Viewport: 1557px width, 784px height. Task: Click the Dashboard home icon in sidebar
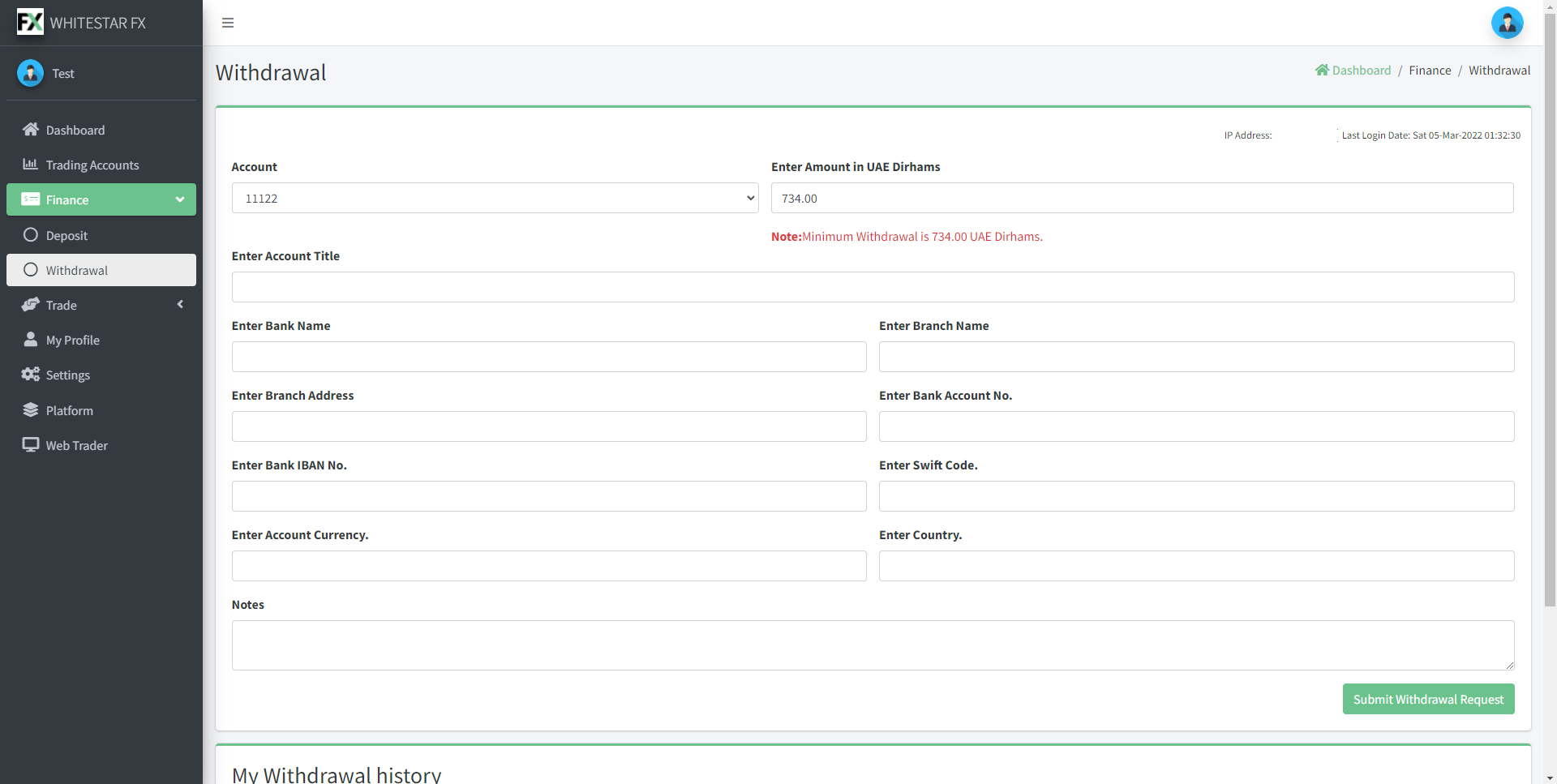click(x=31, y=130)
